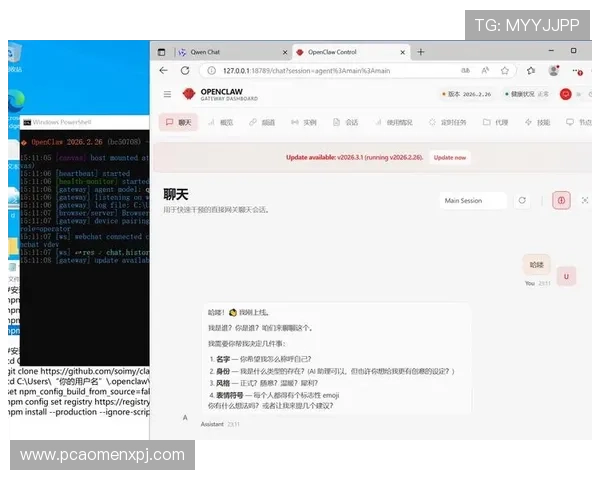Close the OpenClaw Control browser tab

[x=403, y=52]
